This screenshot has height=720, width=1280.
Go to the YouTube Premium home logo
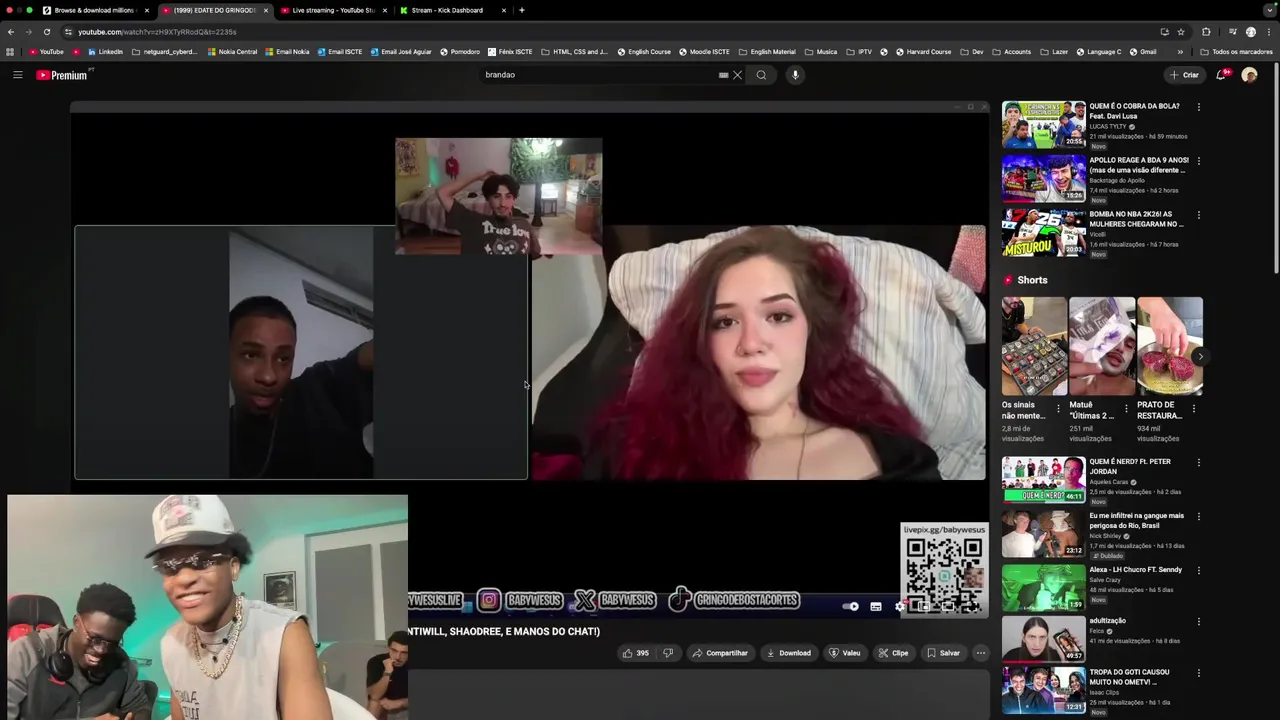[62, 75]
